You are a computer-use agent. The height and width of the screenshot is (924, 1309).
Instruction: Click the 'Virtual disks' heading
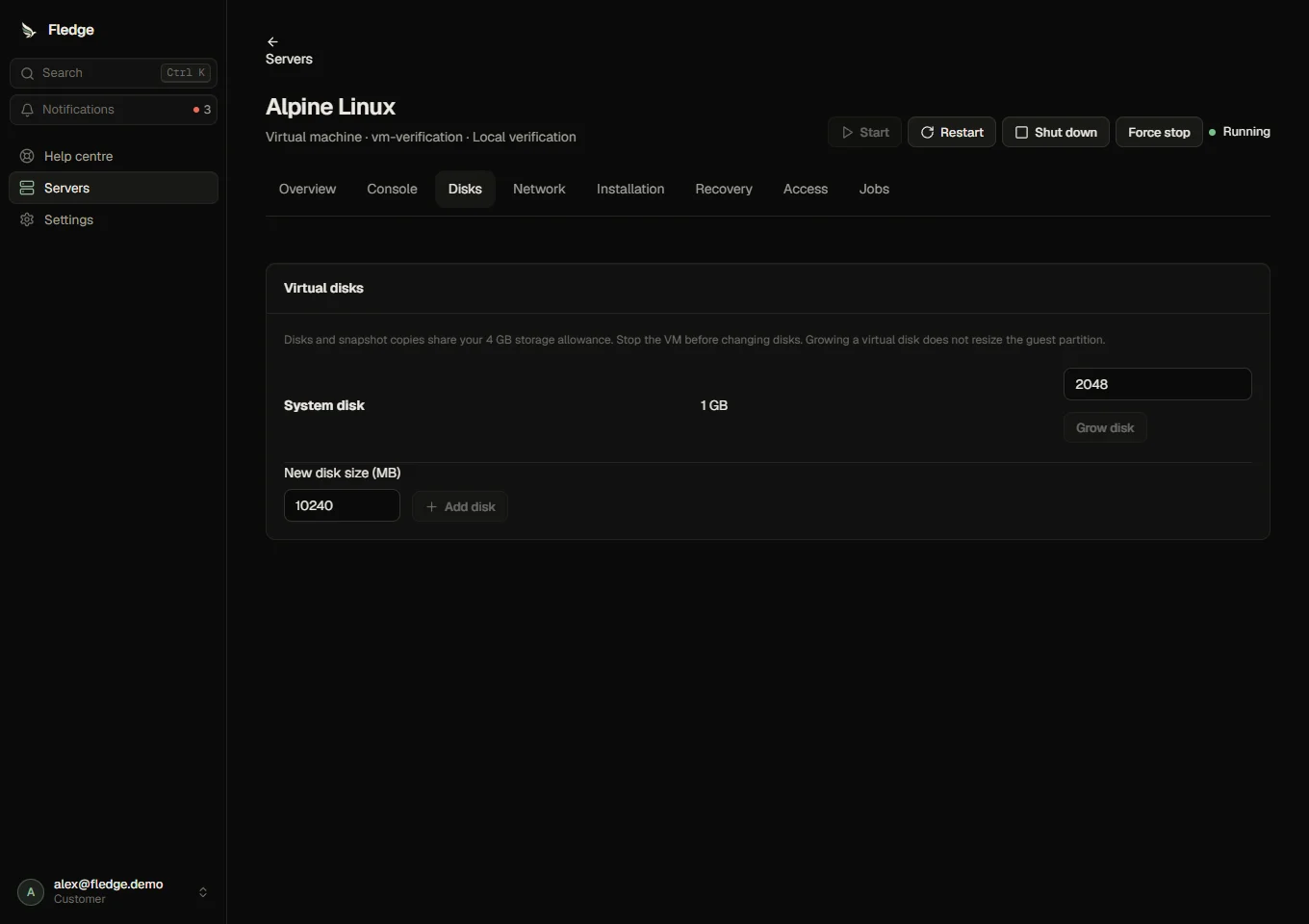pos(323,289)
